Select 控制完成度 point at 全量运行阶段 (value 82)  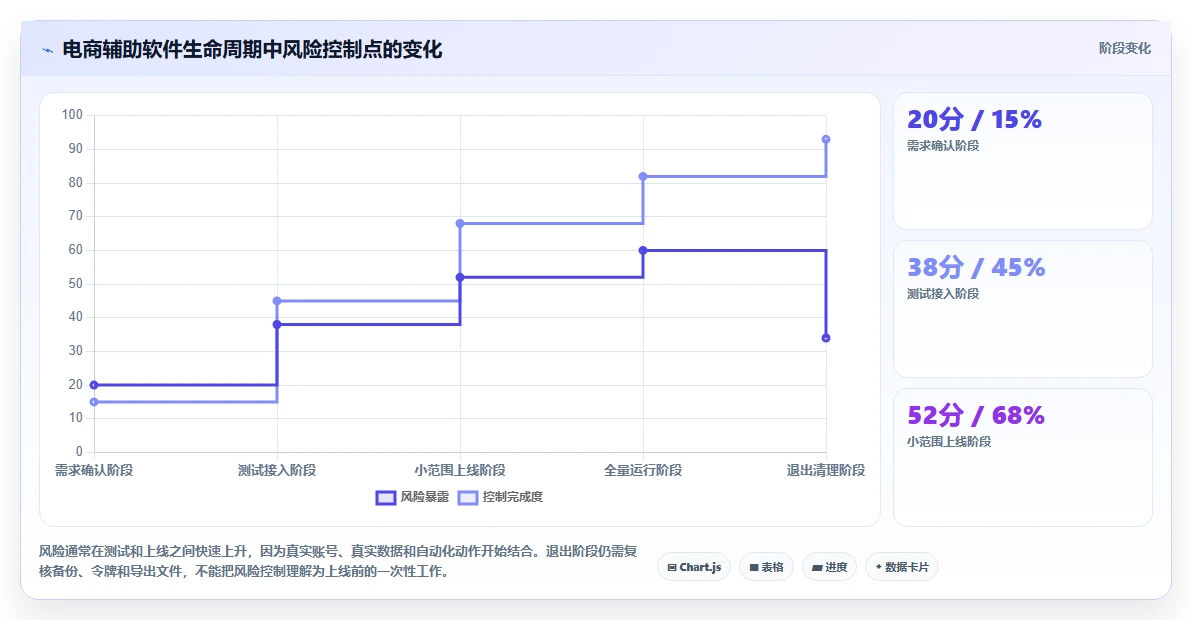tap(643, 176)
